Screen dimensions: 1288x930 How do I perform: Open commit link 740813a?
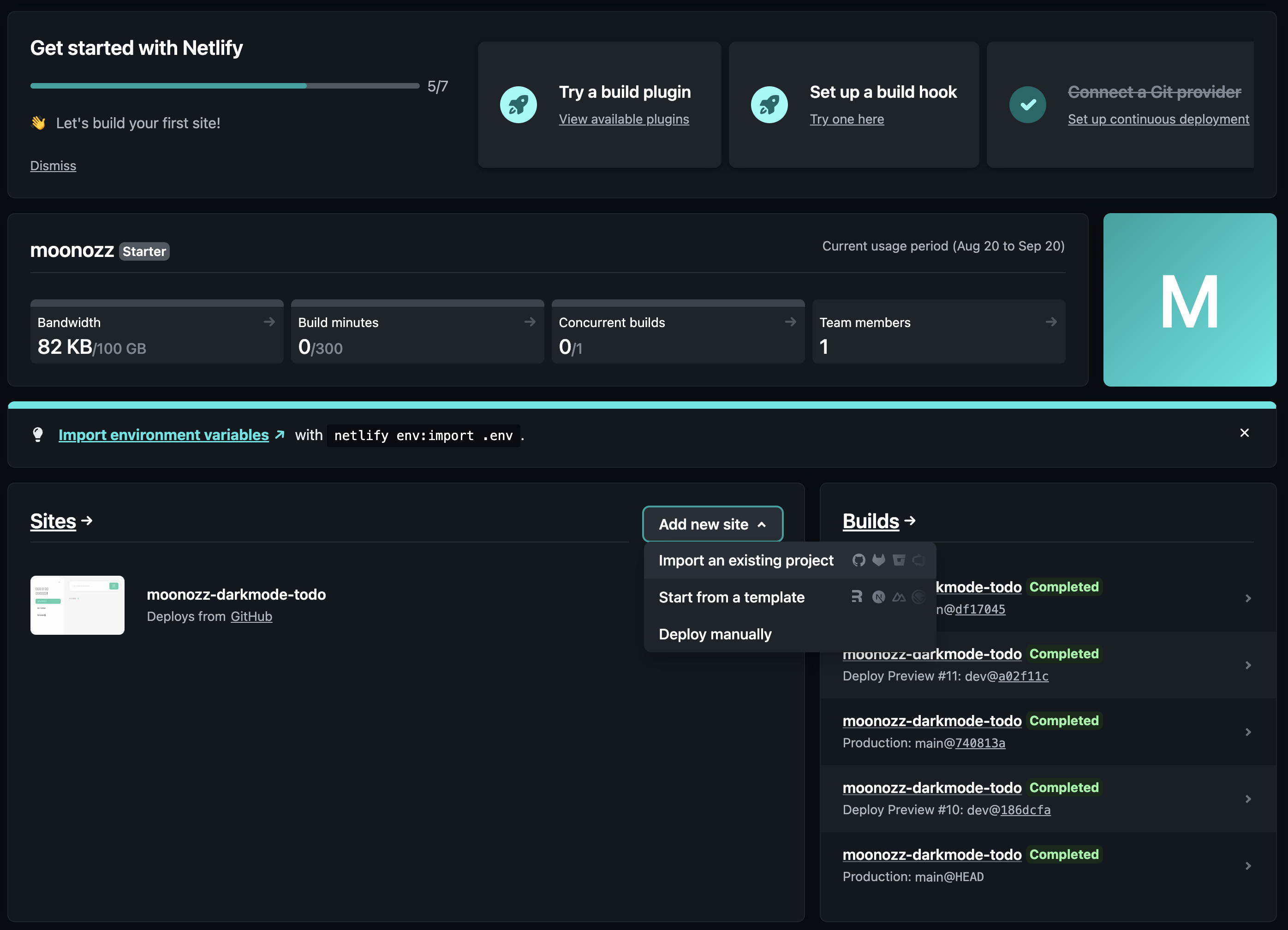click(980, 743)
